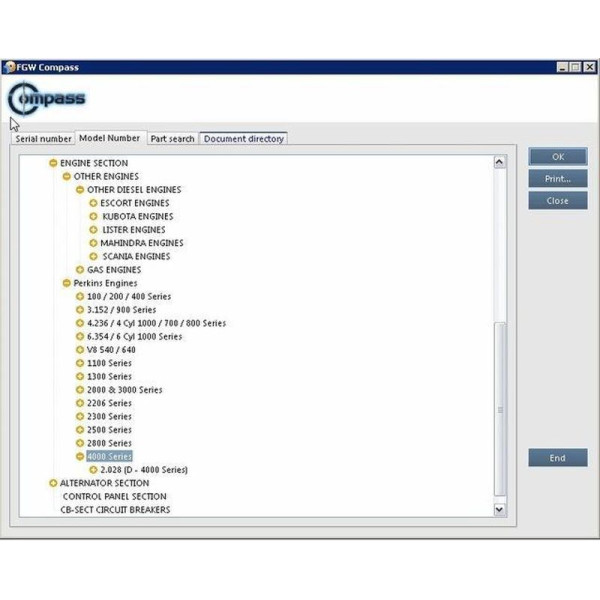Click the ALTERNATOR SECTION node icon

[x=53, y=483]
